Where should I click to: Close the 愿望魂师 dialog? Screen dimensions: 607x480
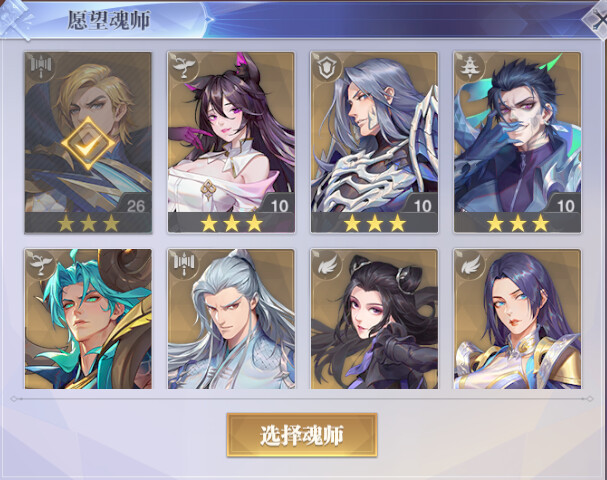tap(596, 19)
